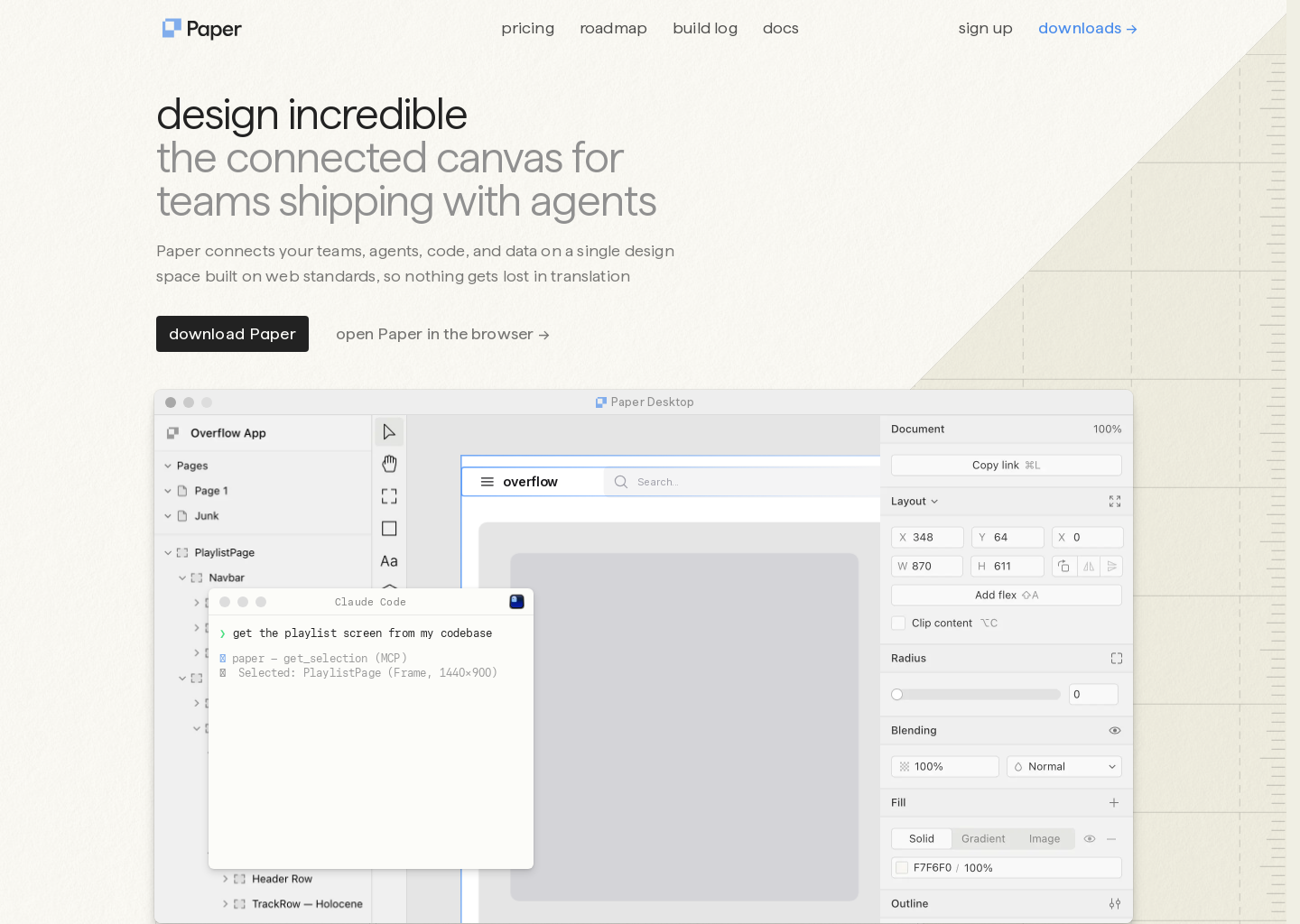Viewport: 1300px width, 924px height.
Task: Click the Paper logo in the site header
Action: (201, 29)
